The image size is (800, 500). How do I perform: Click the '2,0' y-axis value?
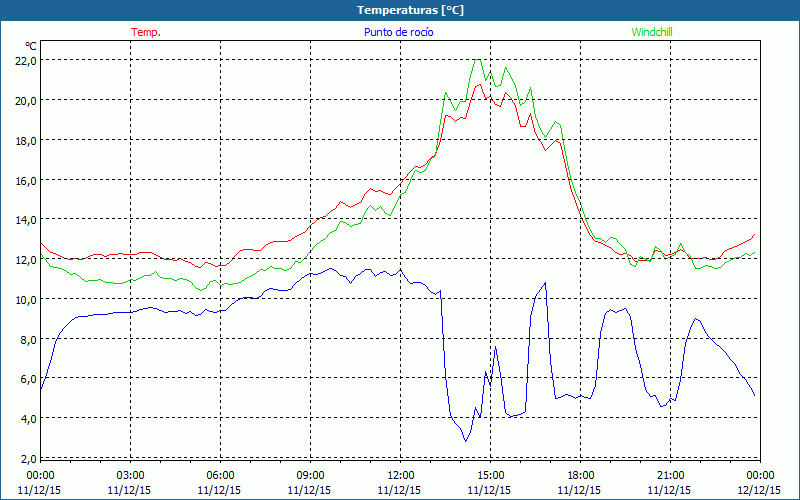[28, 459]
